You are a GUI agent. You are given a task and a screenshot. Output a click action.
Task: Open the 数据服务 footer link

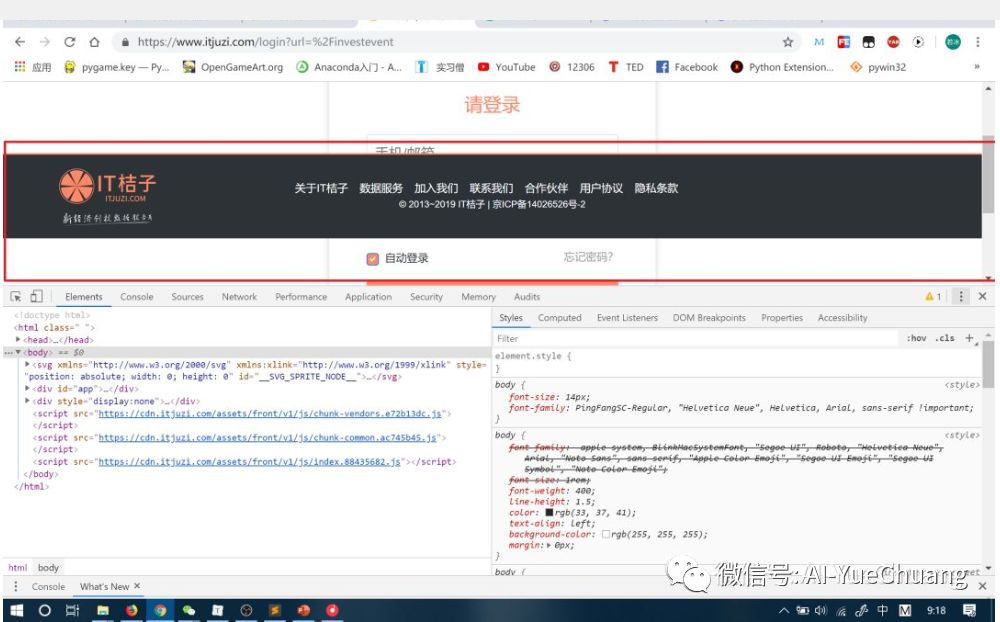tap(381, 188)
